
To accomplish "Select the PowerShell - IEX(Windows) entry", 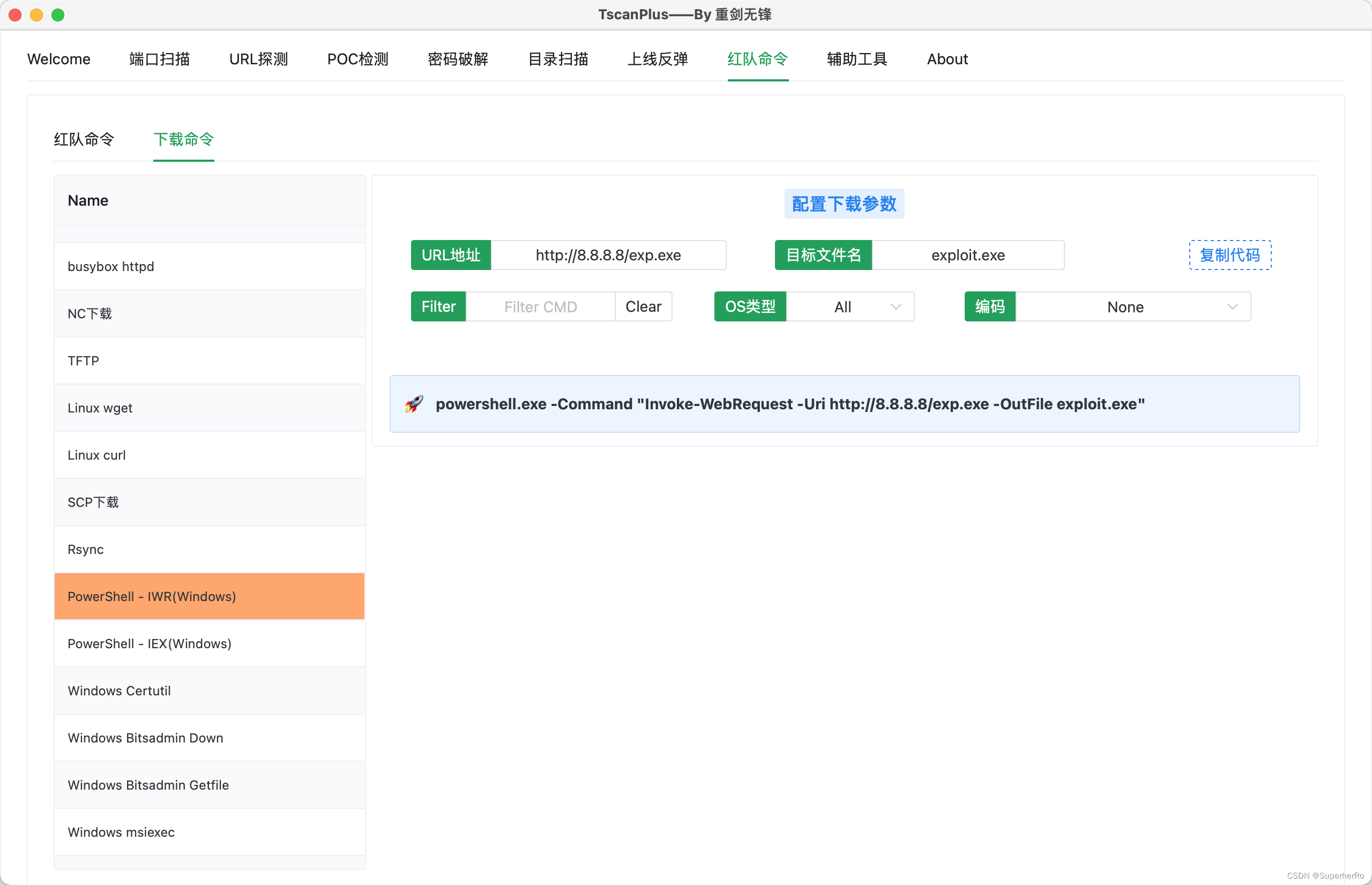I will [149, 643].
